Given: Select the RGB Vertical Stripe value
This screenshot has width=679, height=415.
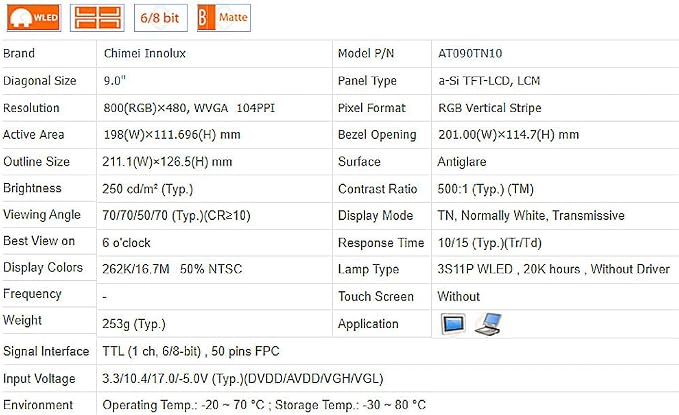Looking at the screenshot, I should 490,108.
